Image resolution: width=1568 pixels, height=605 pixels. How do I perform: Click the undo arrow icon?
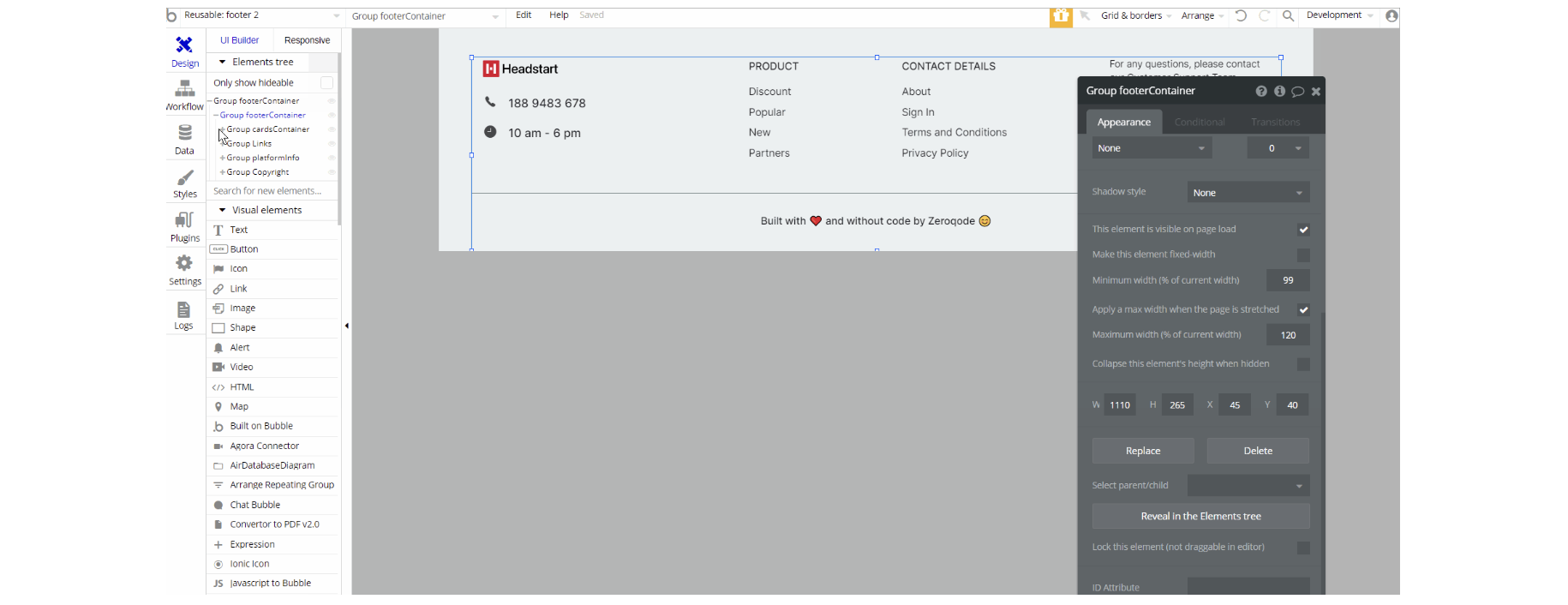pyautogui.click(x=1241, y=15)
